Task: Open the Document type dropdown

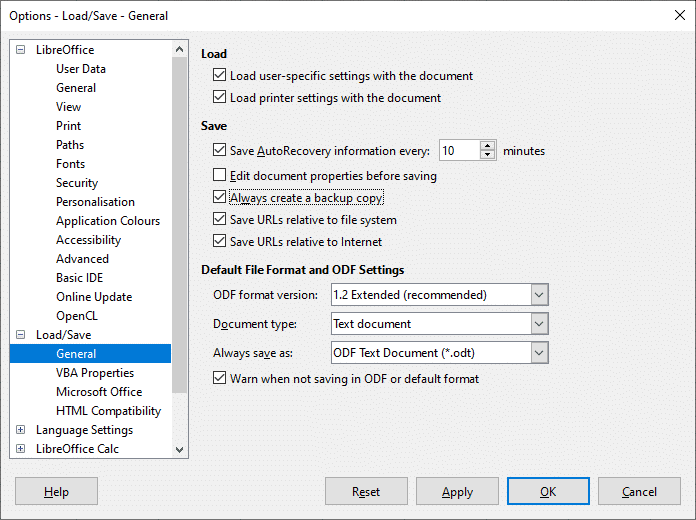Action: coord(539,324)
